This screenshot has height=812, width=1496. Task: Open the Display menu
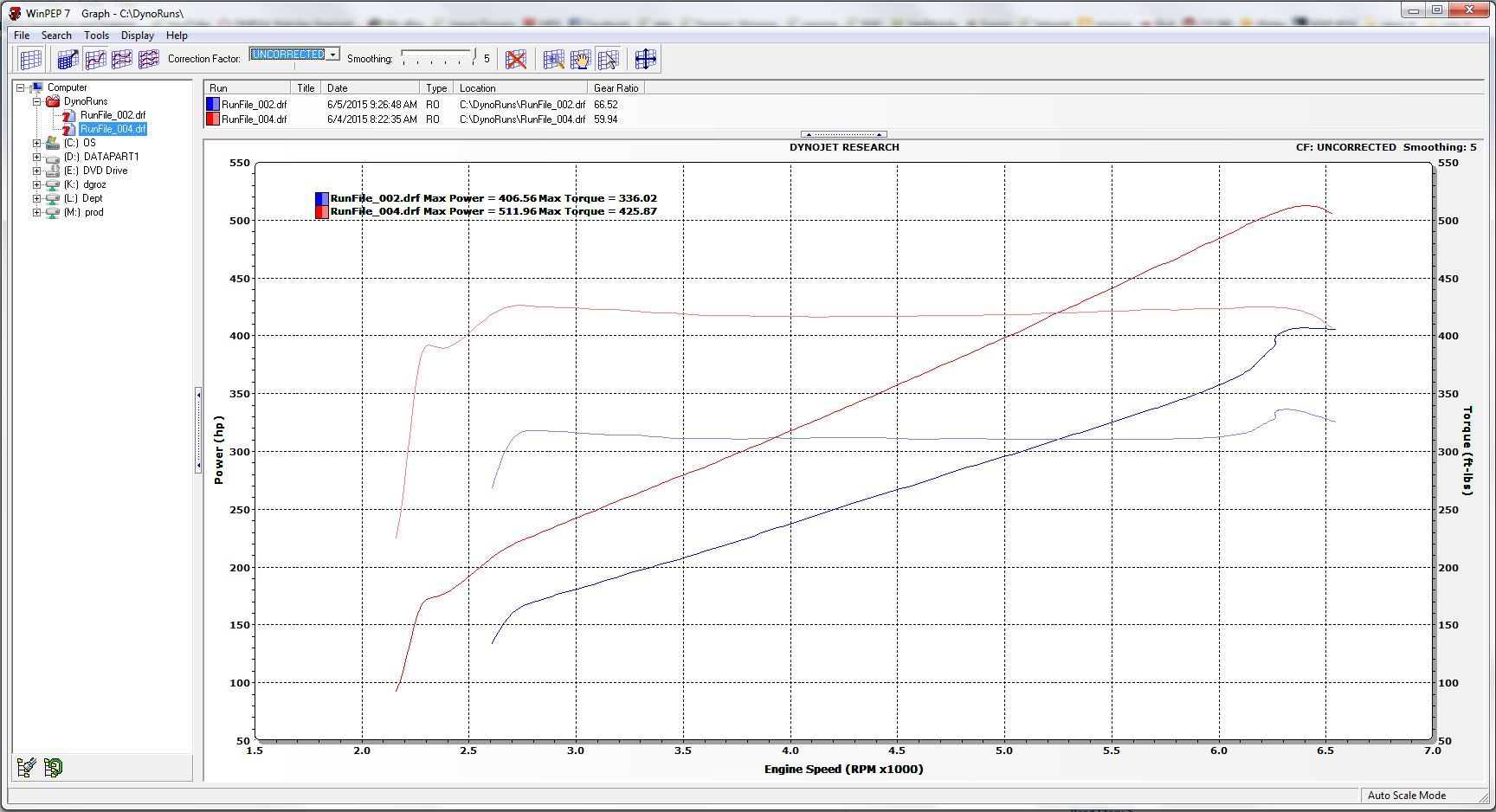point(138,35)
